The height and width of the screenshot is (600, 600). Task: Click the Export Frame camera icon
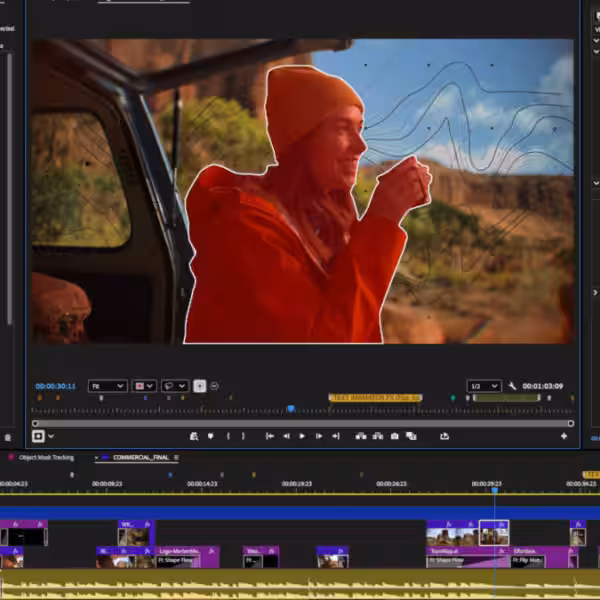point(395,436)
